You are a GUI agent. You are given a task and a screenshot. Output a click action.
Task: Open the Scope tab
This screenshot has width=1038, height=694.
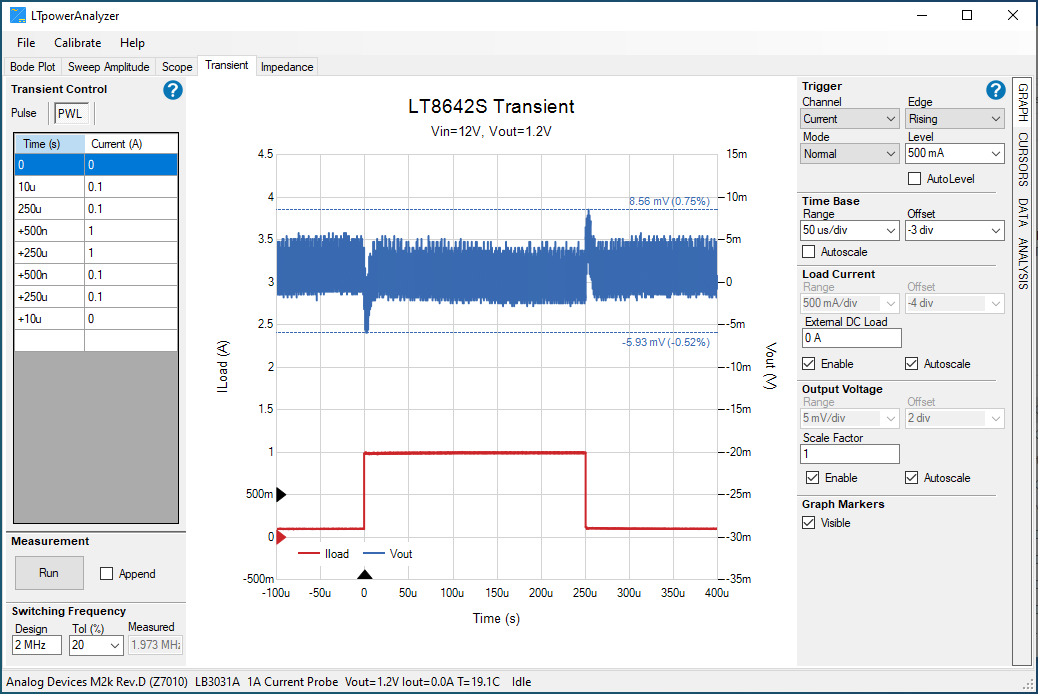pos(176,66)
